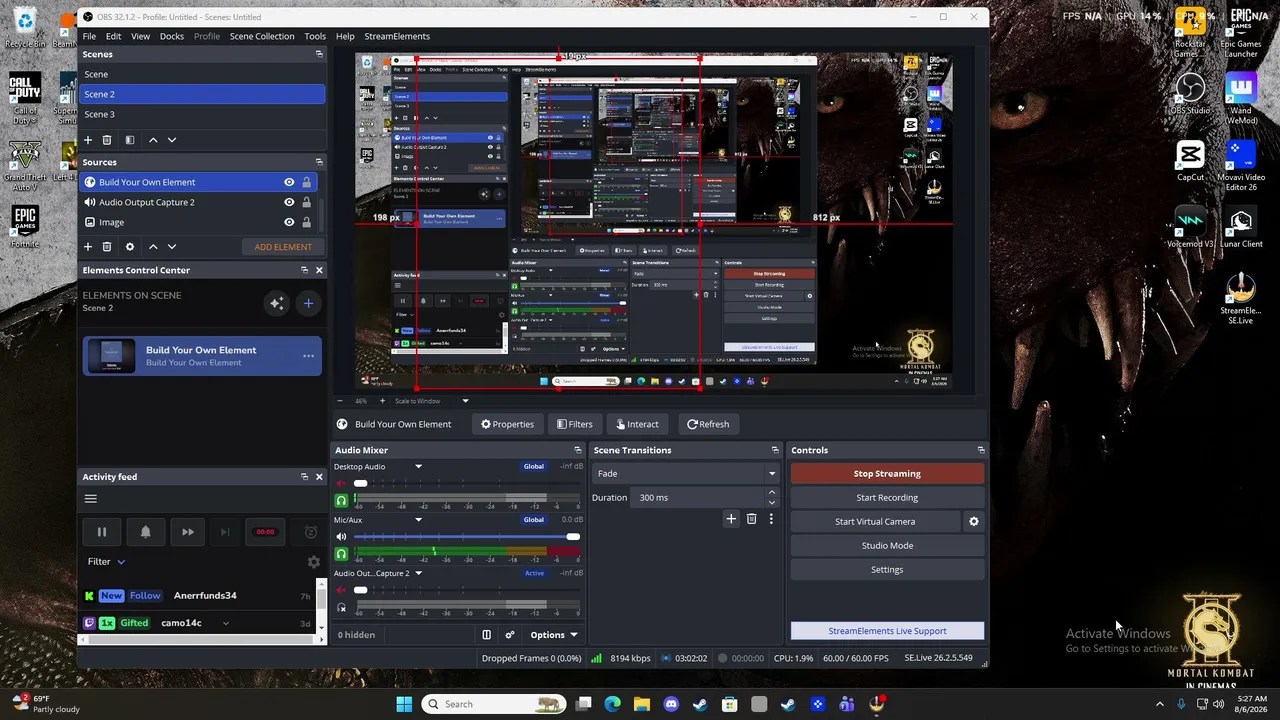
Task: Open advanced audio properties gear icon
Action: pyautogui.click(x=510, y=635)
